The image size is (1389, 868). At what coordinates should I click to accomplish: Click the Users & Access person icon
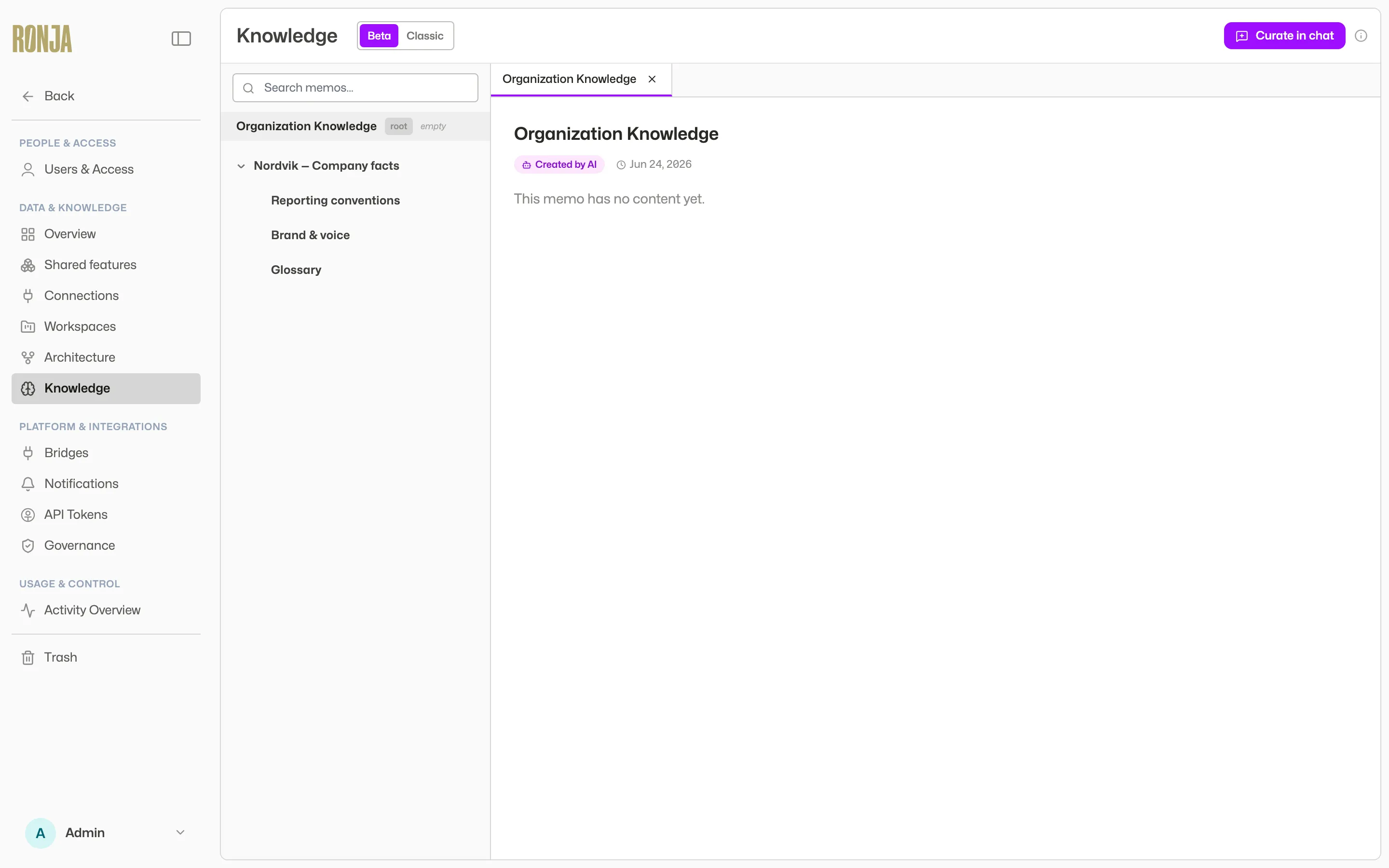[x=27, y=169]
